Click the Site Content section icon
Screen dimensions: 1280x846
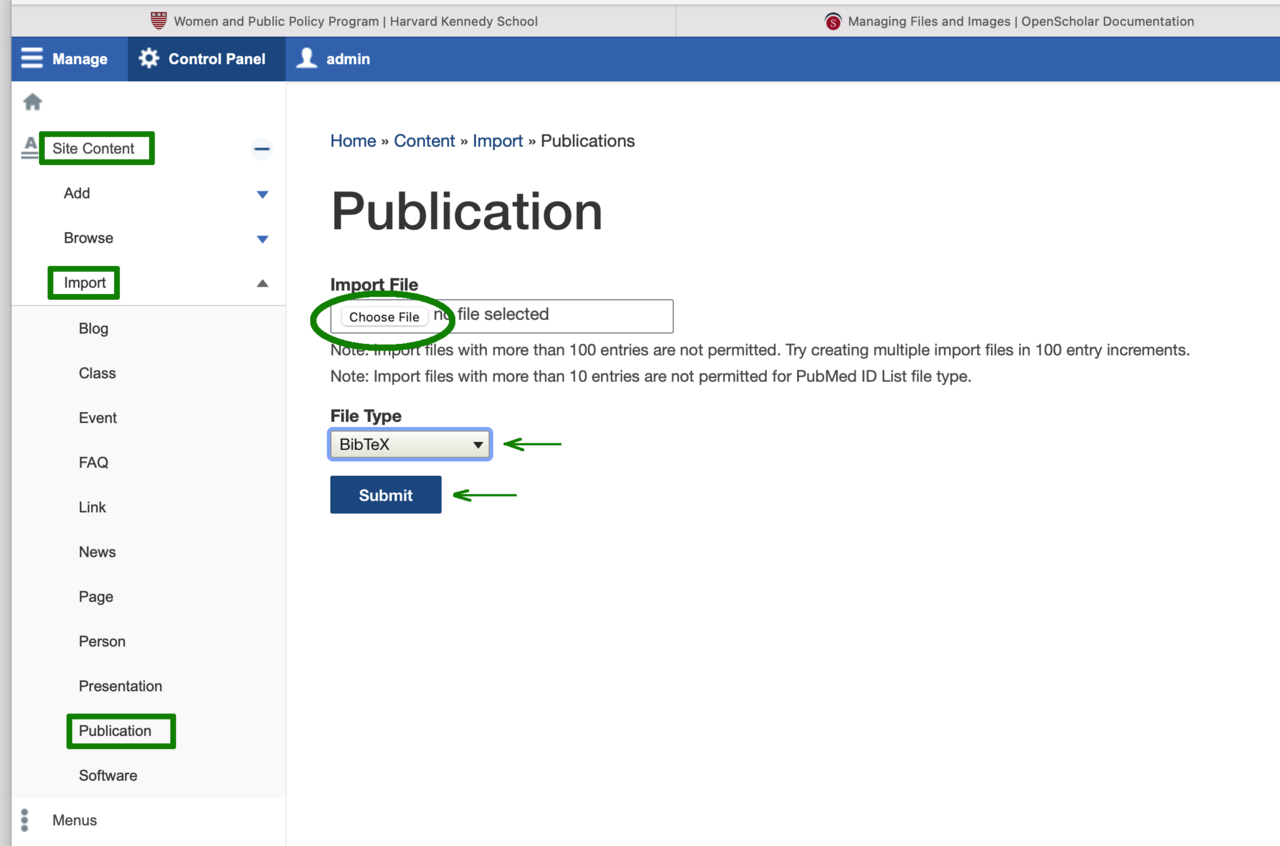tap(30, 148)
